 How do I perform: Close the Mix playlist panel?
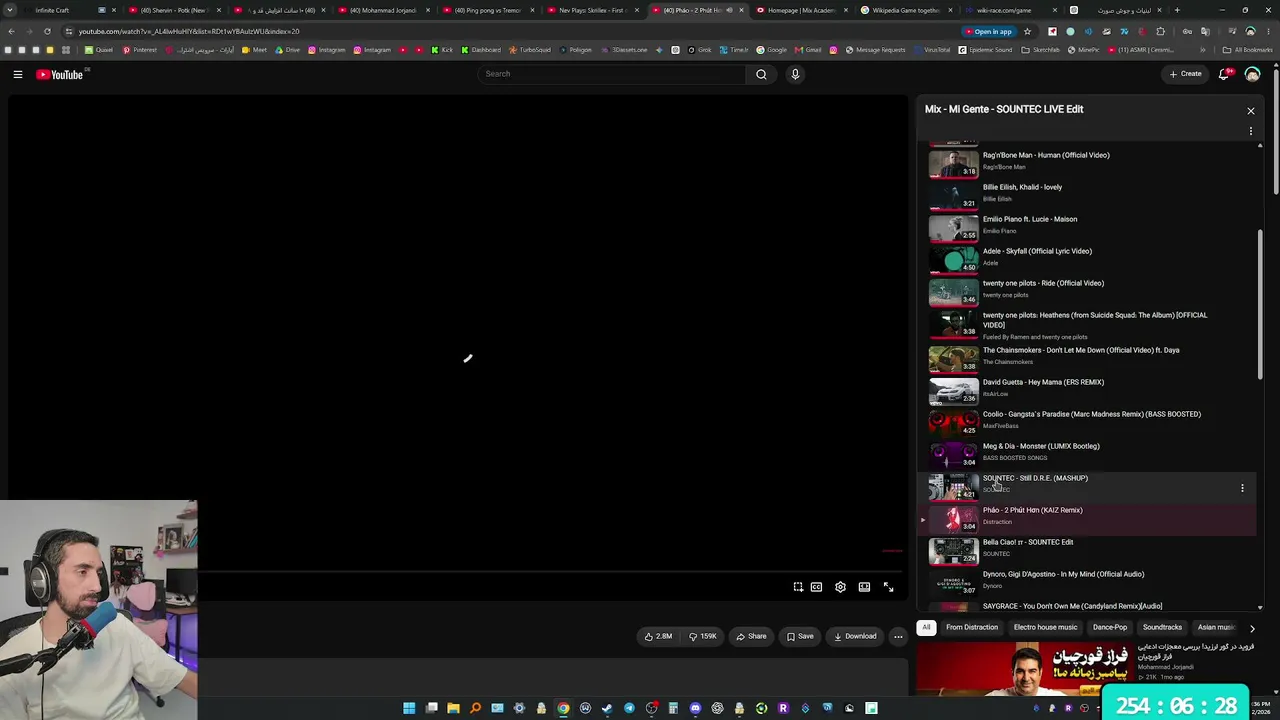tap(1250, 111)
